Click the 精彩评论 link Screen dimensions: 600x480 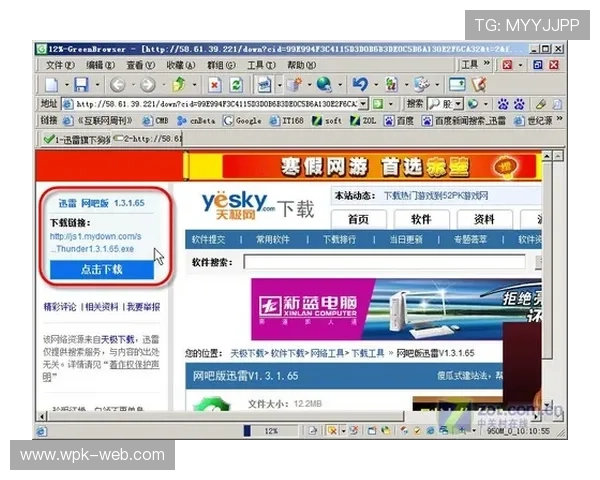pyautogui.click(x=60, y=307)
